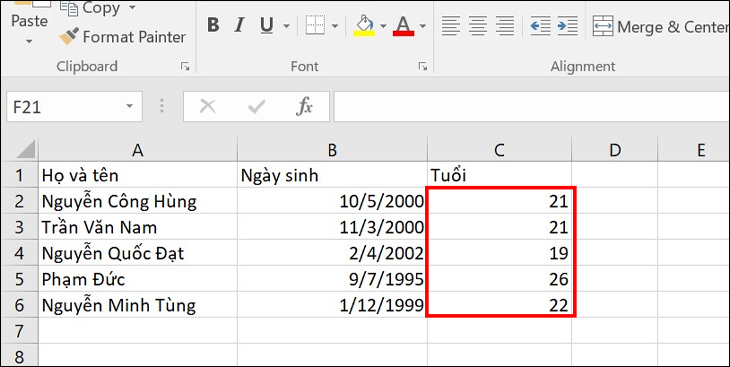Open Font dialog launcher

click(x=423, y=67)
